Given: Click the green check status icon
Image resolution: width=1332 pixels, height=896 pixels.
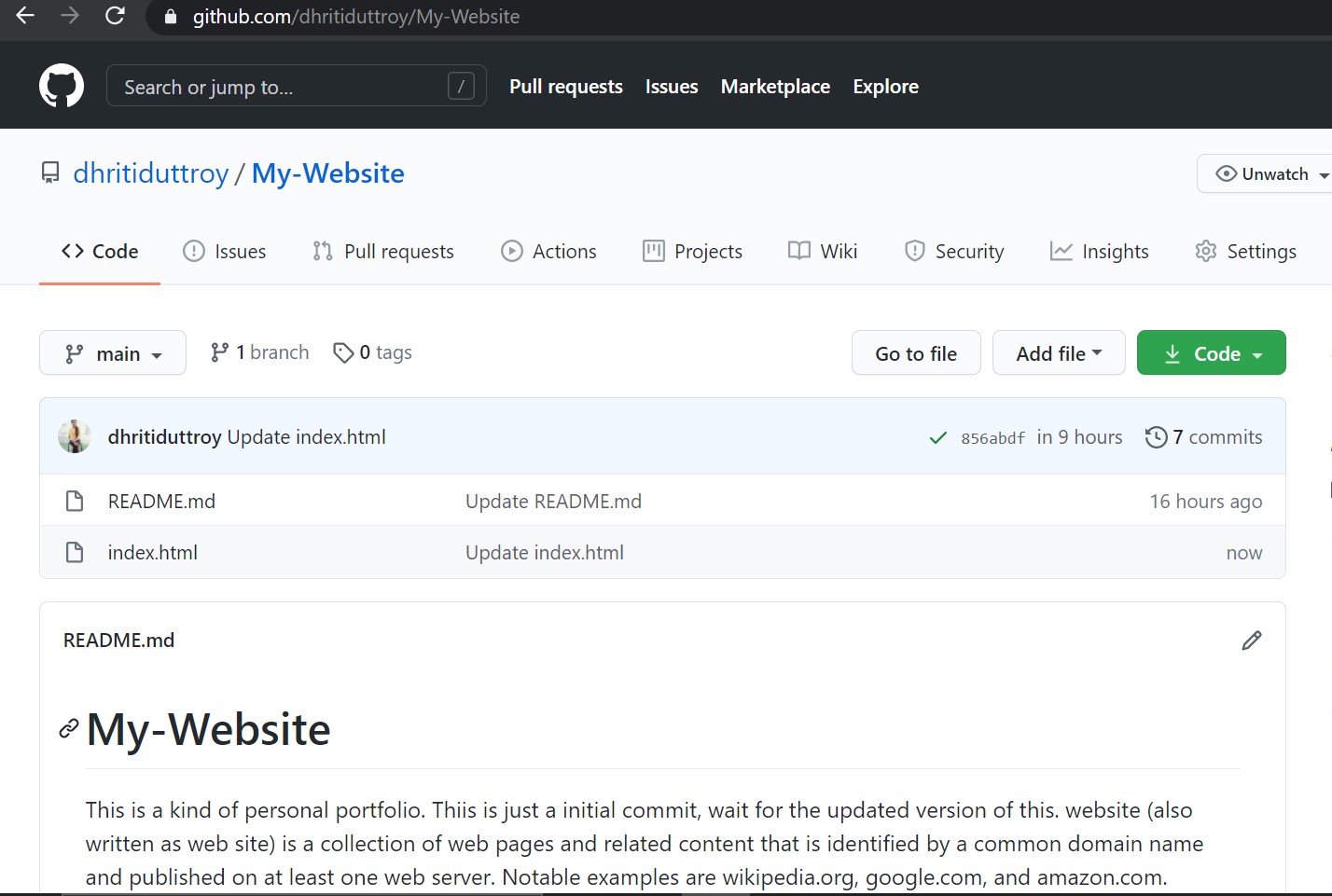Looking at the screenshot, I should (938, 438).
